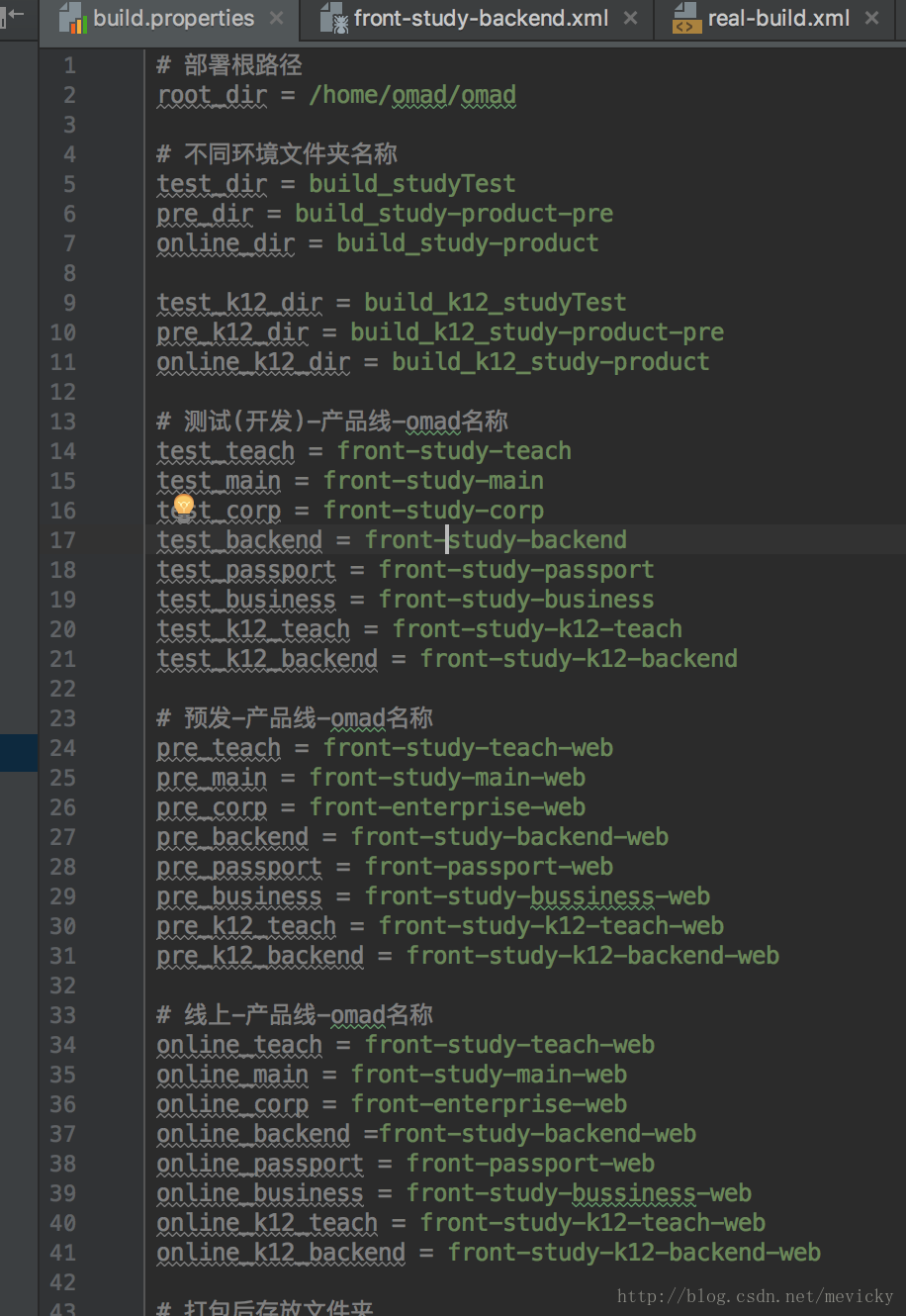Click the pre_backend property key

(232, 837)
